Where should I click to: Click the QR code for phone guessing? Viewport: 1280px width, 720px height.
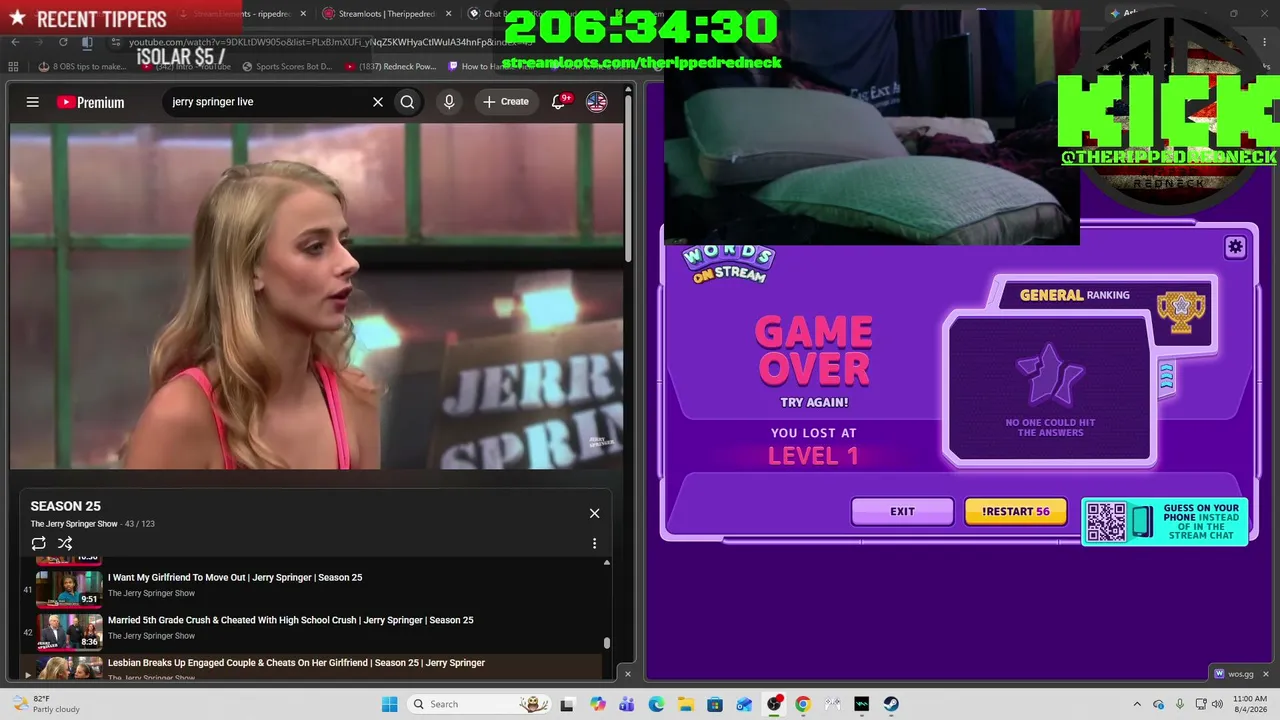coord(1106,522)
